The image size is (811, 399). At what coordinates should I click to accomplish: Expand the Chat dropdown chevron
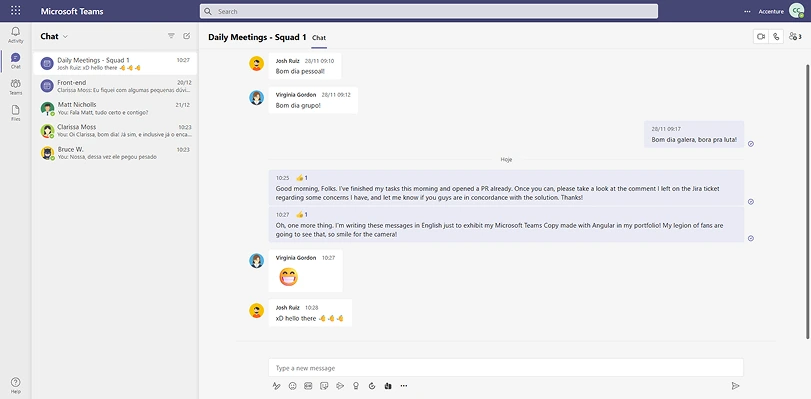(x=66, y=37)
